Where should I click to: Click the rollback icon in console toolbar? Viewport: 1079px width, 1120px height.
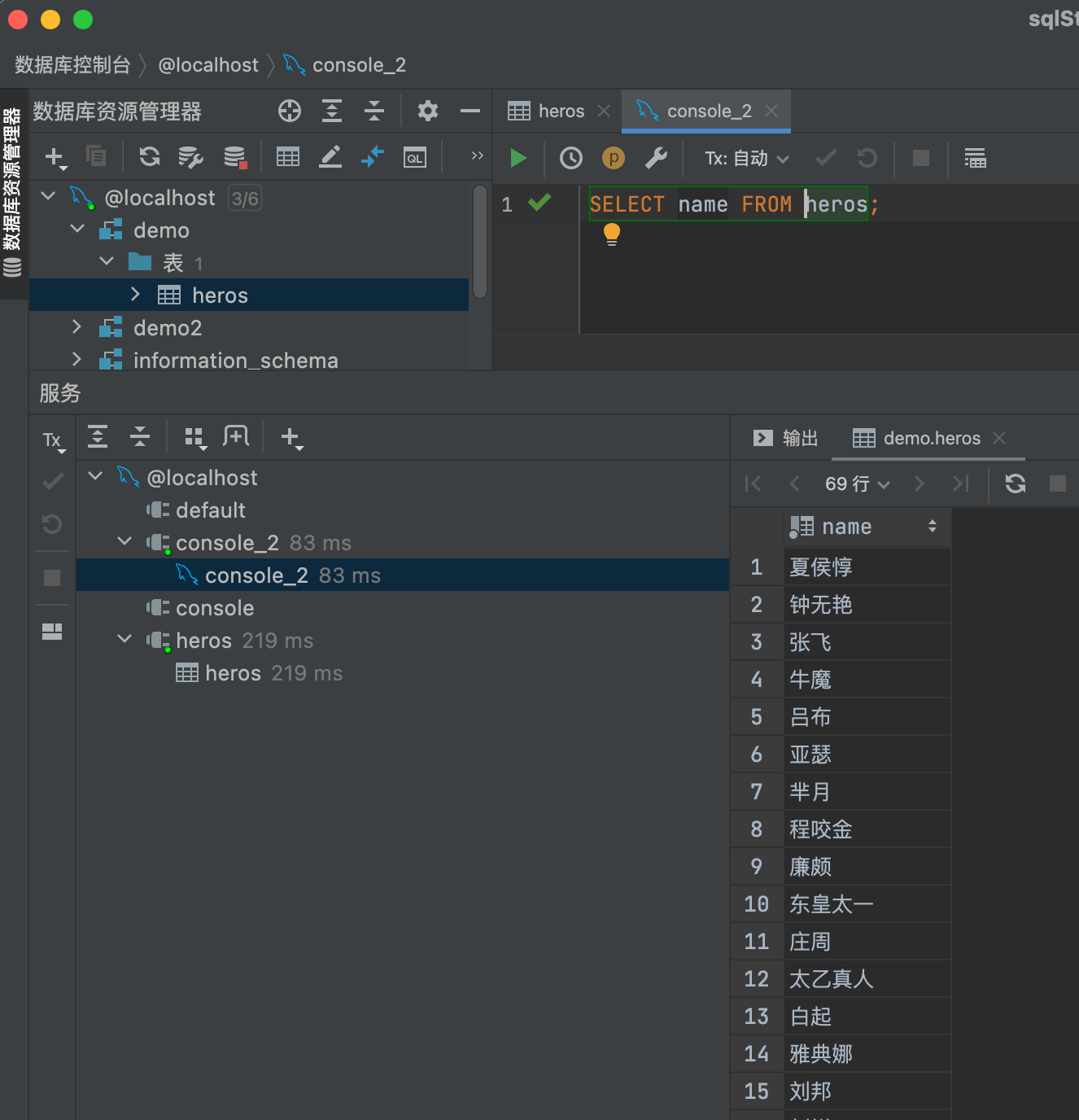[867, 157]
